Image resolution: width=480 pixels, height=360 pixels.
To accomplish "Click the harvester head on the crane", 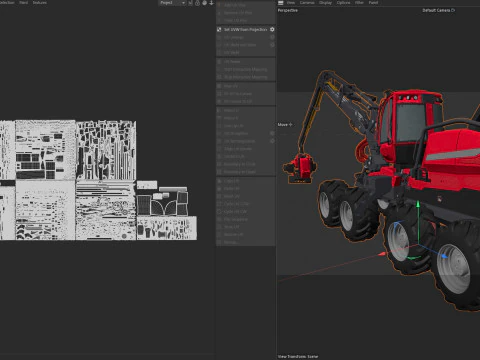I will tap(300, 168).
